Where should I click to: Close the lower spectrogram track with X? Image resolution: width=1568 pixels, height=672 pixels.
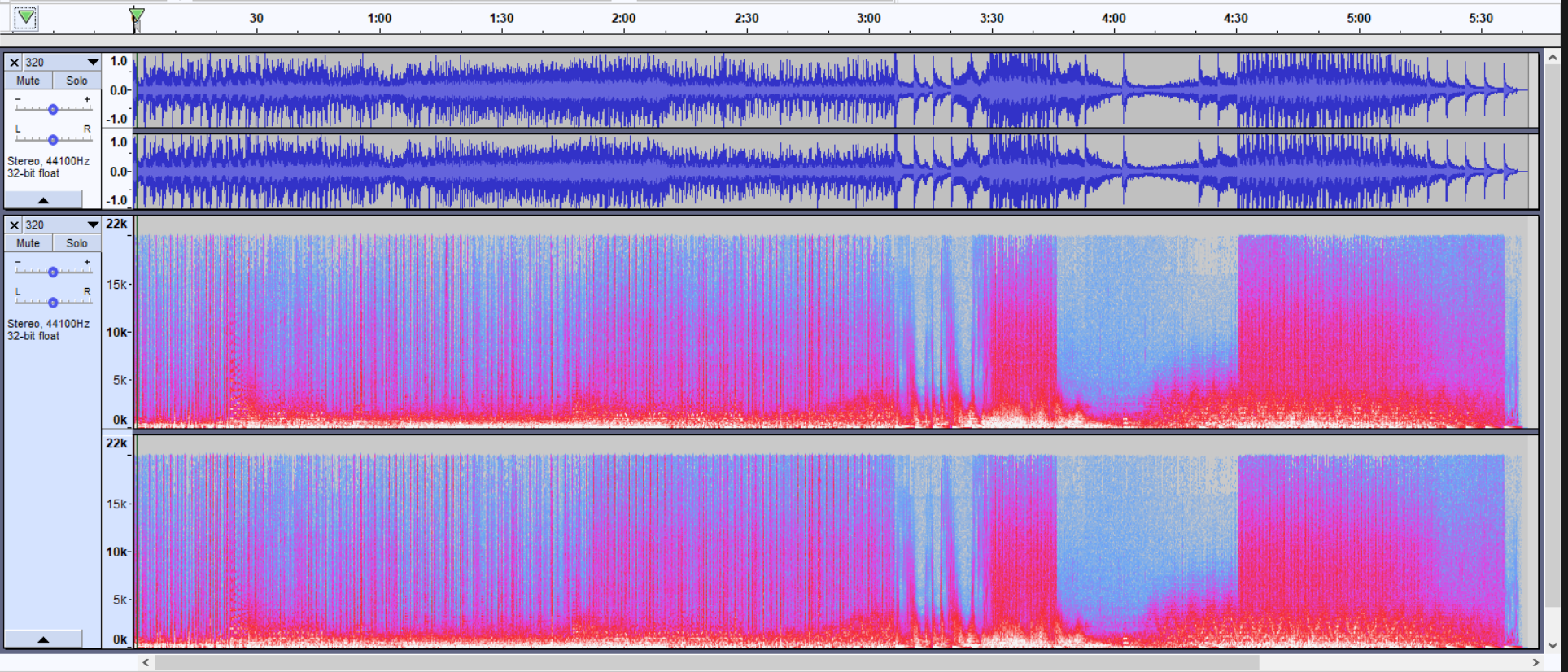[x=14, y=225]
